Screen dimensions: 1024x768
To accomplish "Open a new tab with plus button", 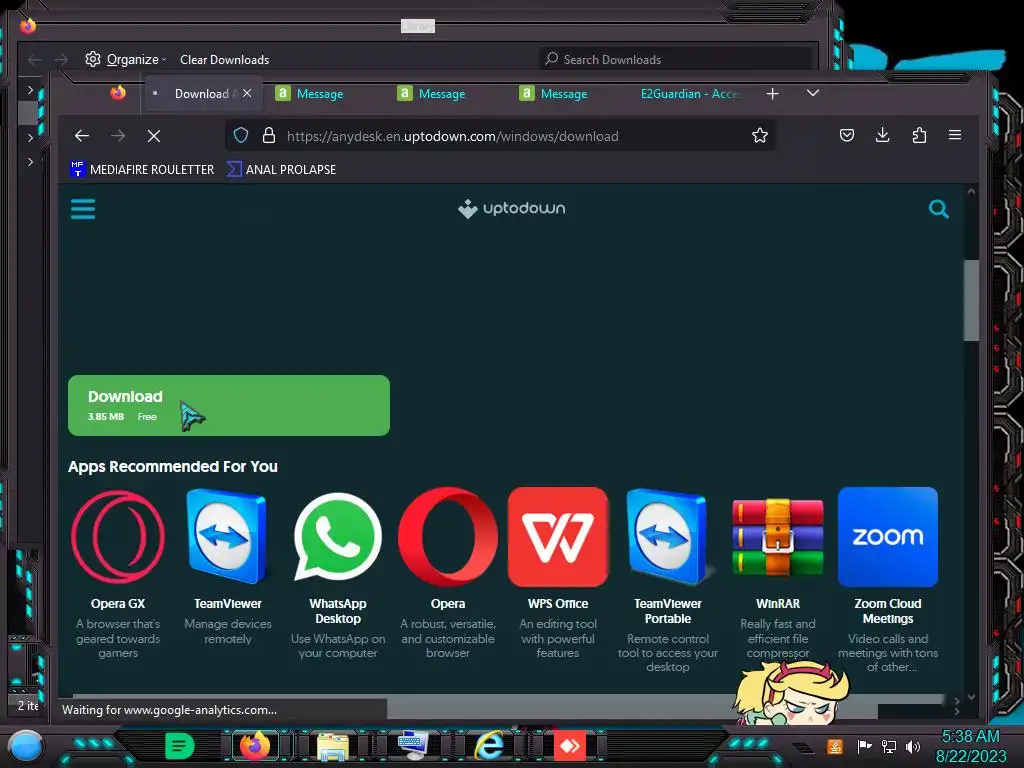I will 773,94.
